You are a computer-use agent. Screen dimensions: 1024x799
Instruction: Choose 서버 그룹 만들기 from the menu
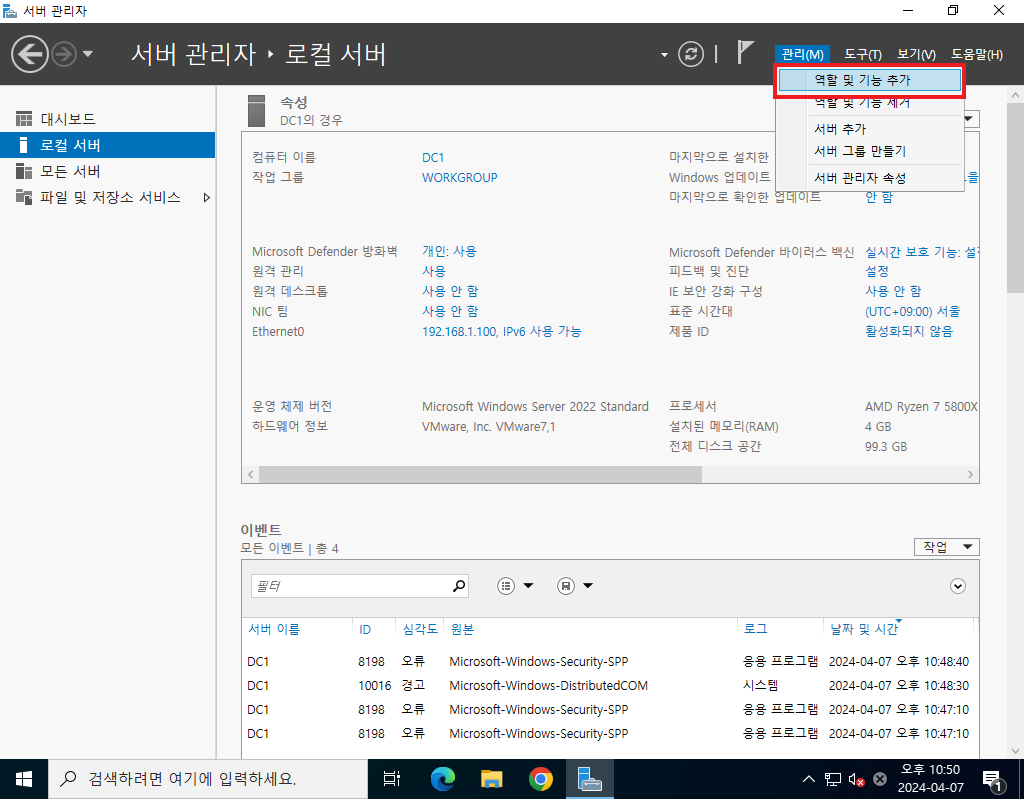coord(869,151)
